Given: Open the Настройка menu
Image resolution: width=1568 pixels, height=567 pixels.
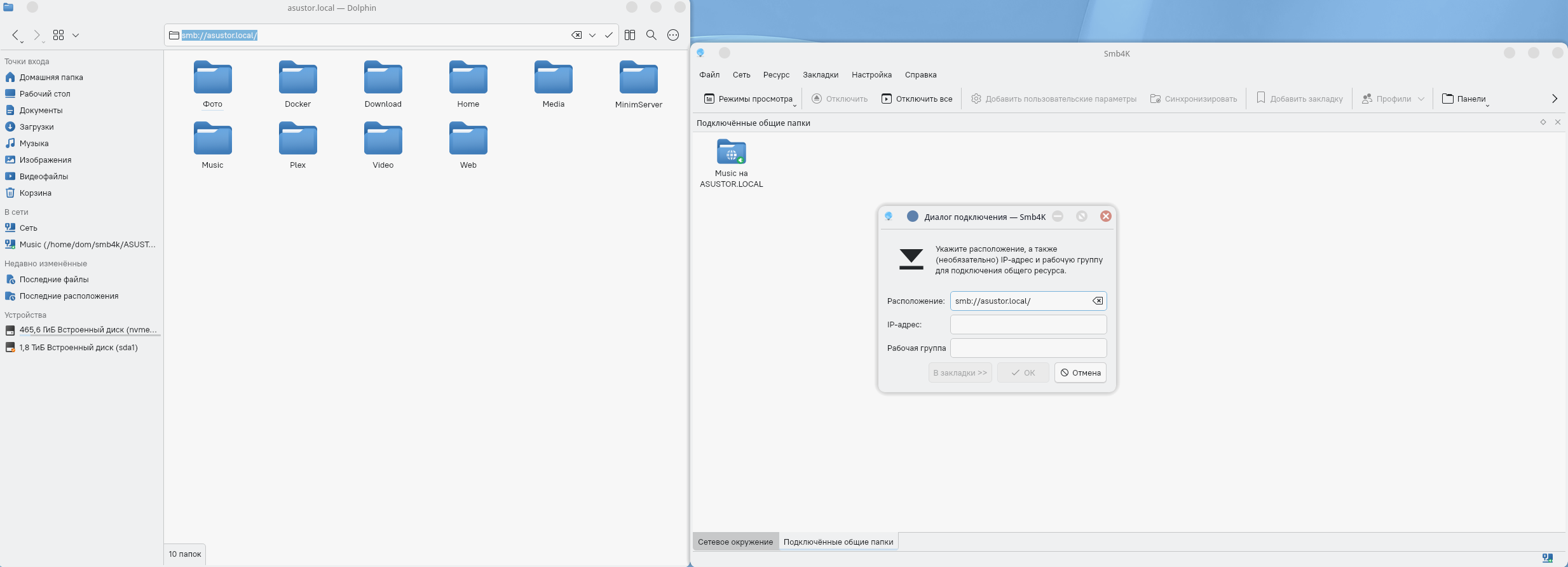Looking at the screenshot, I should [x=871, y=74].
